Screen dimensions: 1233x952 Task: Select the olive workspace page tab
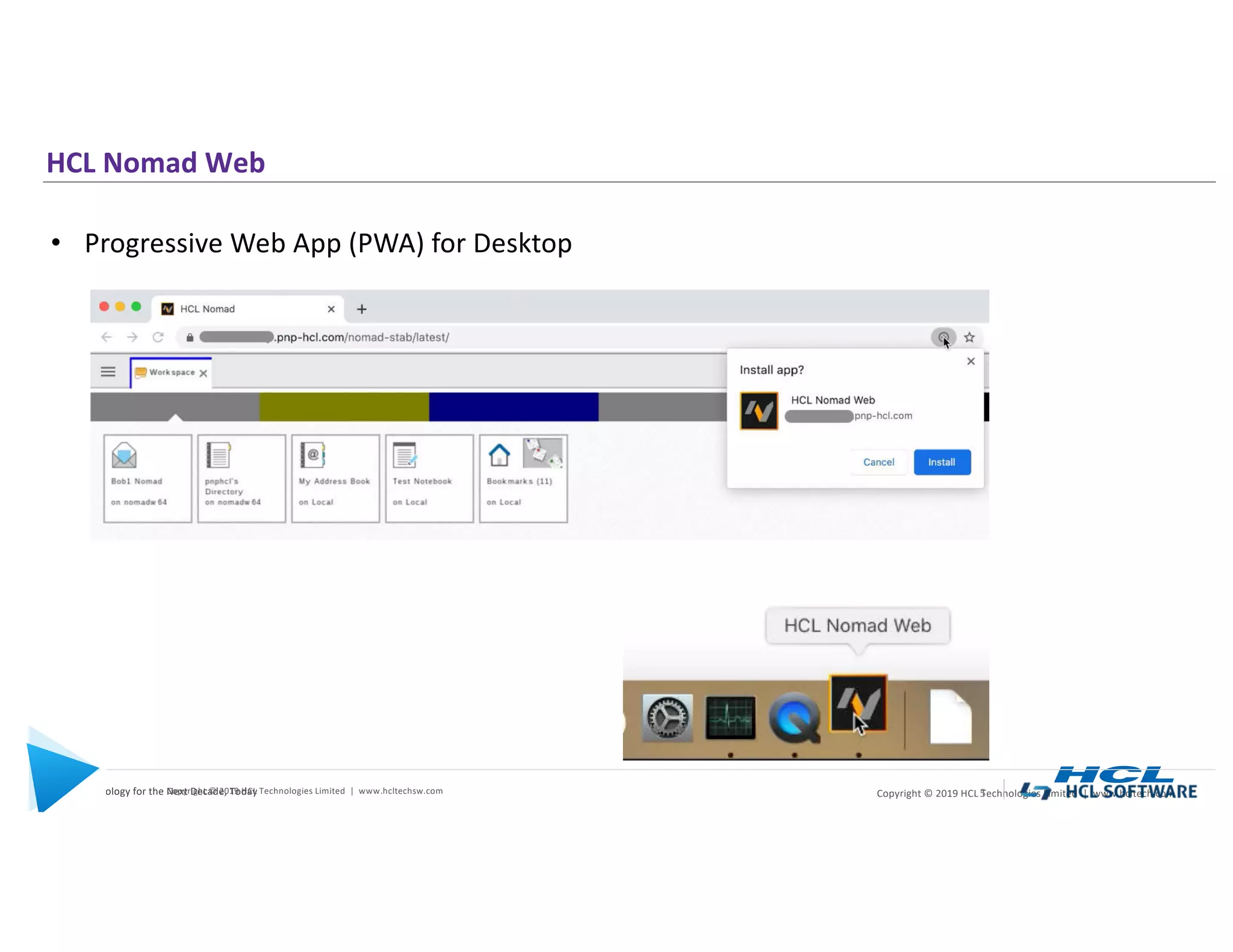click(344, 407)
